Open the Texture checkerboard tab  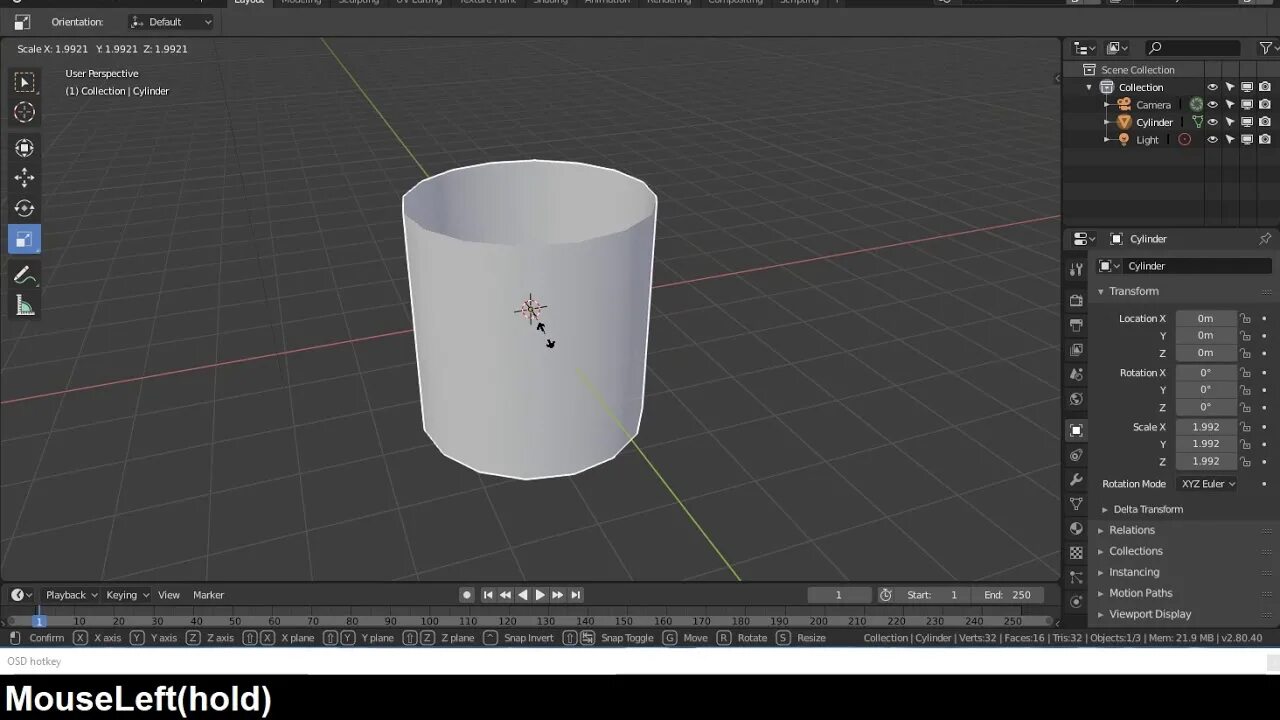point(1076,552)
